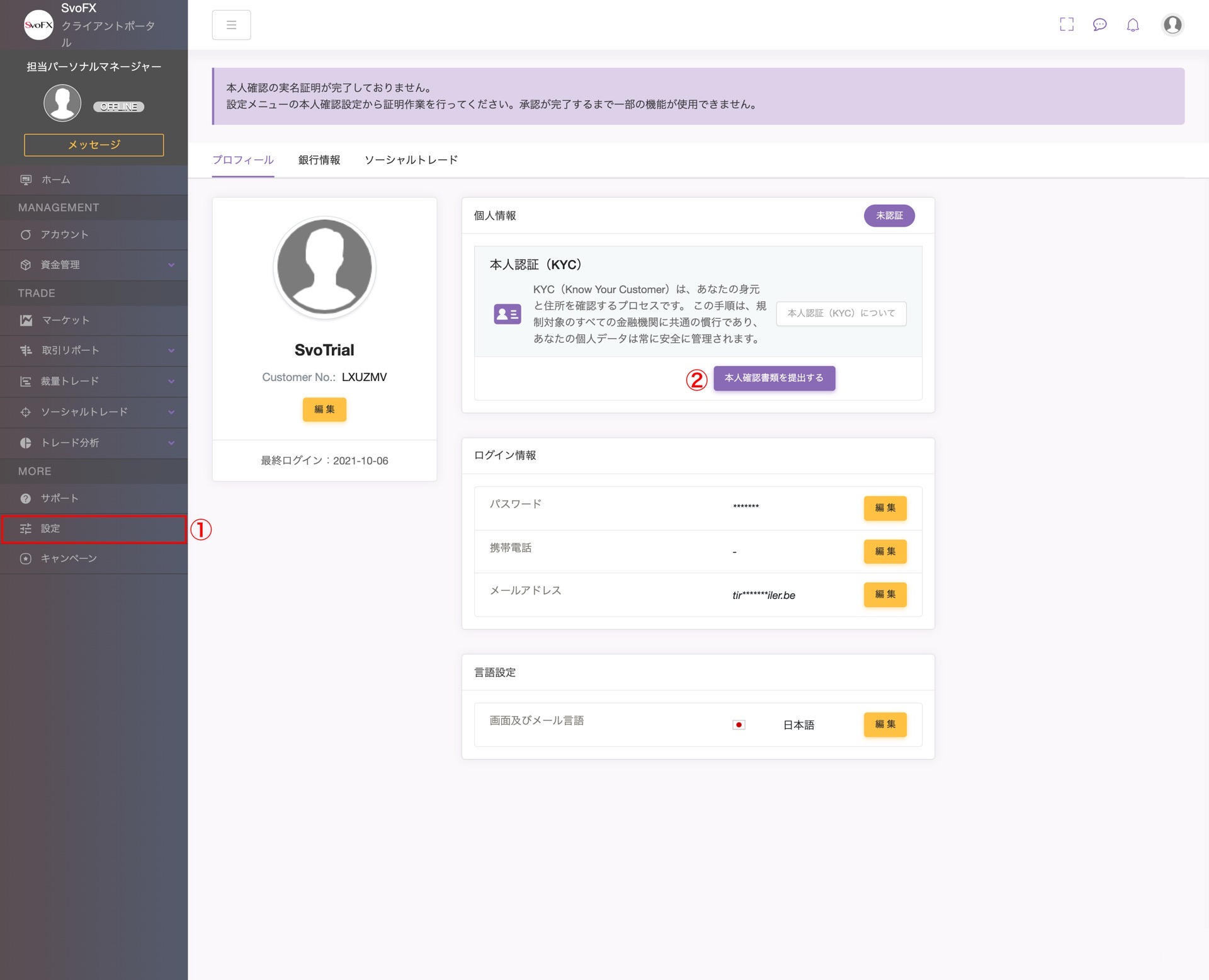Image resolution: width=1209 pixels, height=980 pixels.
Task: Click the メッセージ button
Action: point(94,145)
